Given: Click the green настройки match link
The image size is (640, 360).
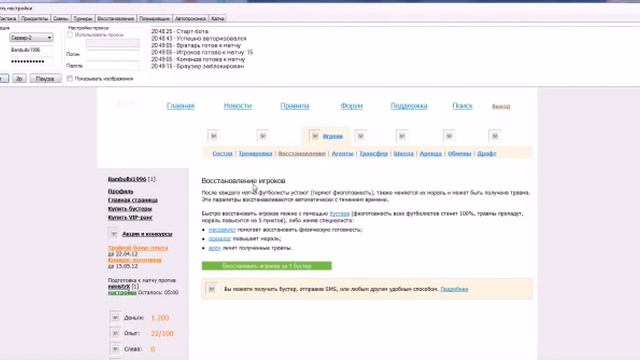Looking at the screenshot, I should tap(122, 292).
